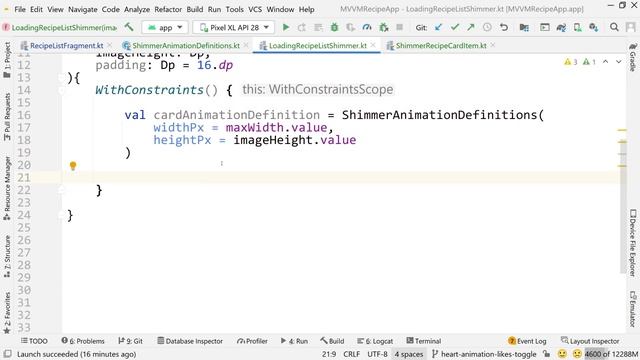Click the file lock read-only toggle
640x360 pixels.
coord(547,354)
